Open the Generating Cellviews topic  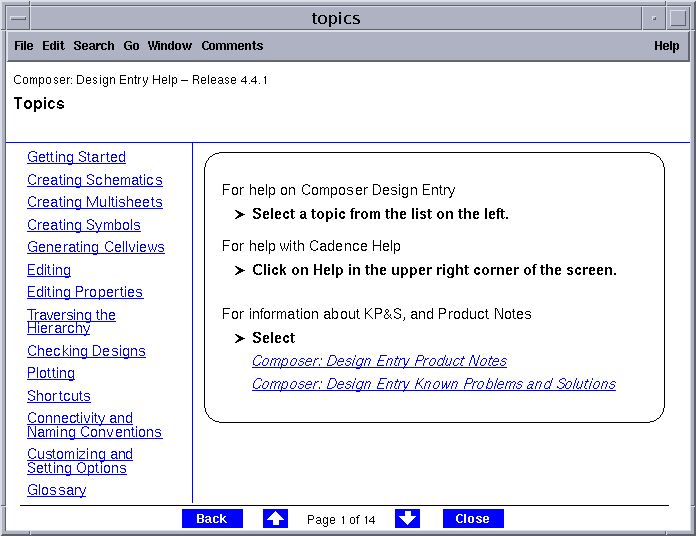point(96,247)
